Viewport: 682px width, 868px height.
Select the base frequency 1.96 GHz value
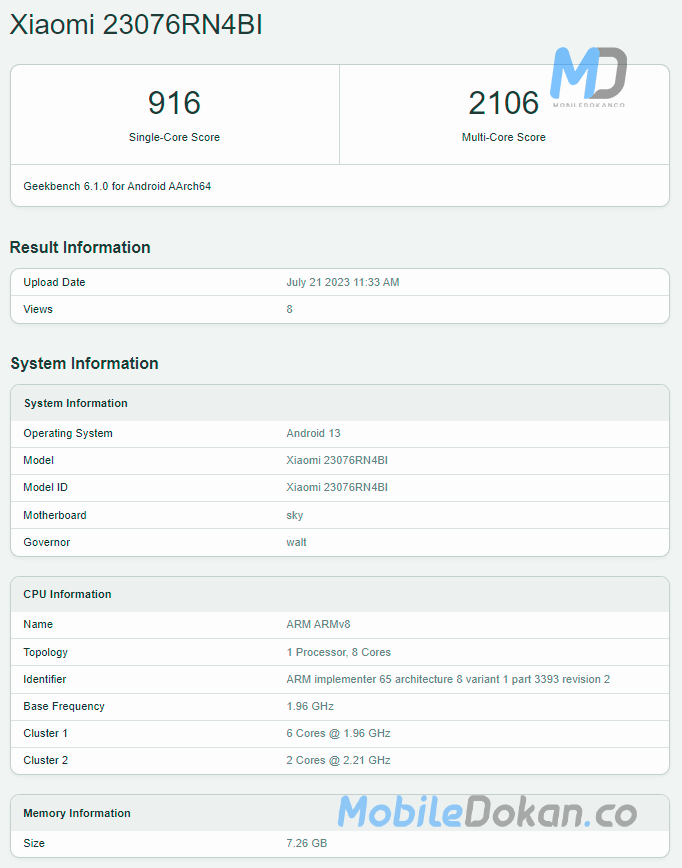(310, 706)
